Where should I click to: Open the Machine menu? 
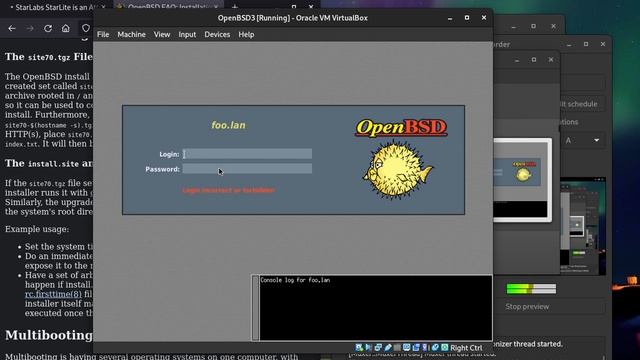pos(131,35)
